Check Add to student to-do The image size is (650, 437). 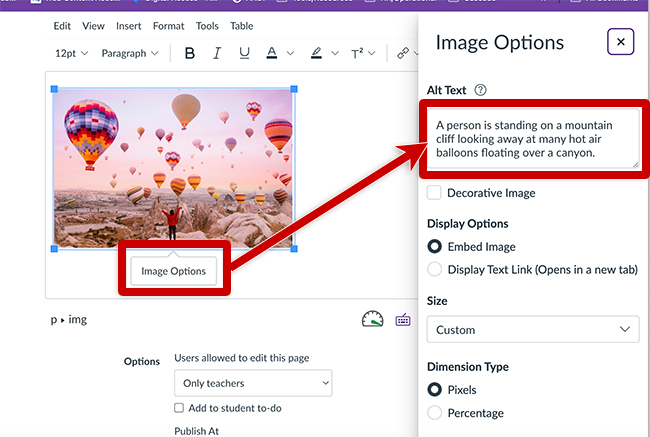(179, 408)
